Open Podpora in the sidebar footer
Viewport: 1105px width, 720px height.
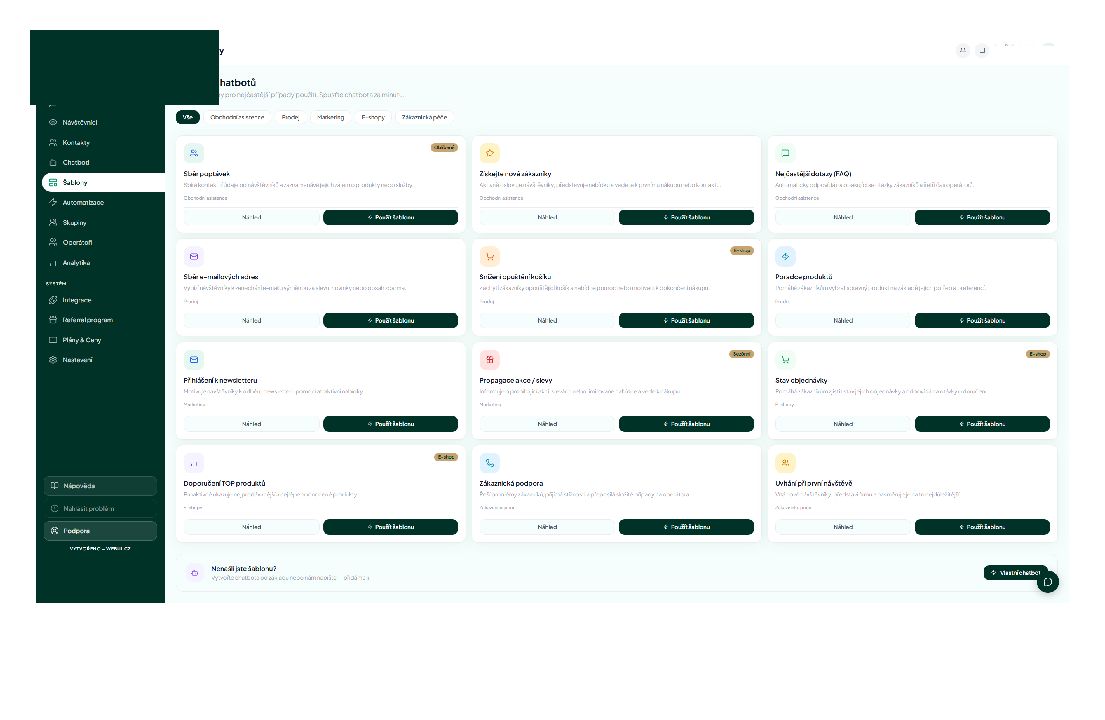(100, 531)
